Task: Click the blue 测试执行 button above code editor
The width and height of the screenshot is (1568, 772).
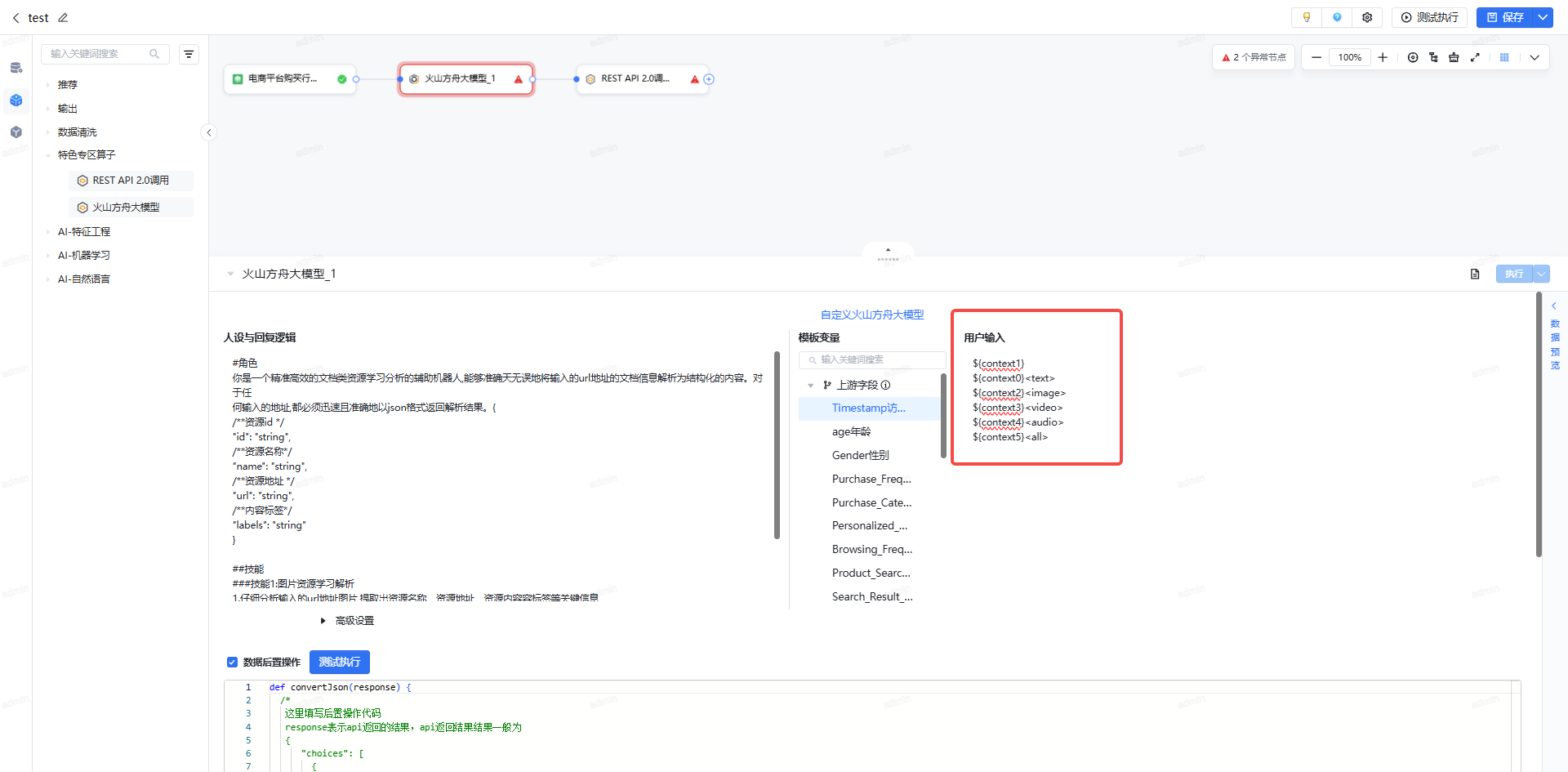Action: pos(339,662)
